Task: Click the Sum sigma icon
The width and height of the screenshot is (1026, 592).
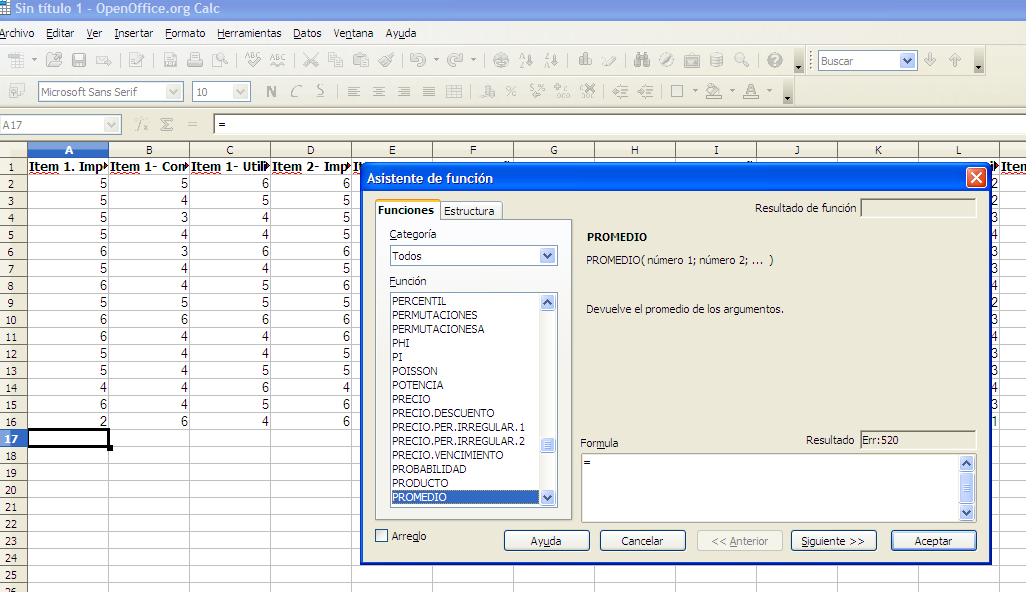Action: click(167, 125)
